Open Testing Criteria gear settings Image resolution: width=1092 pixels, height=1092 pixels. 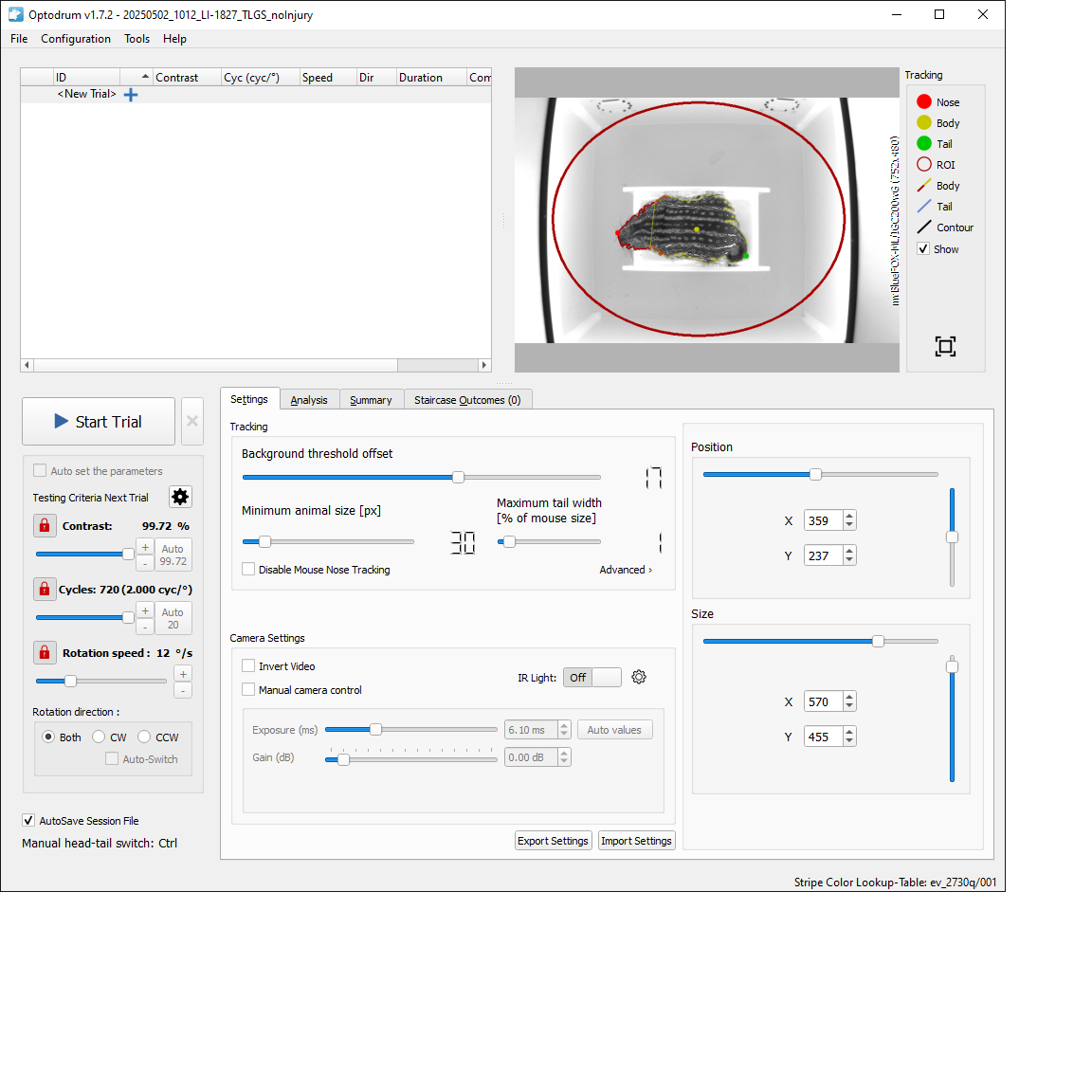180,497
